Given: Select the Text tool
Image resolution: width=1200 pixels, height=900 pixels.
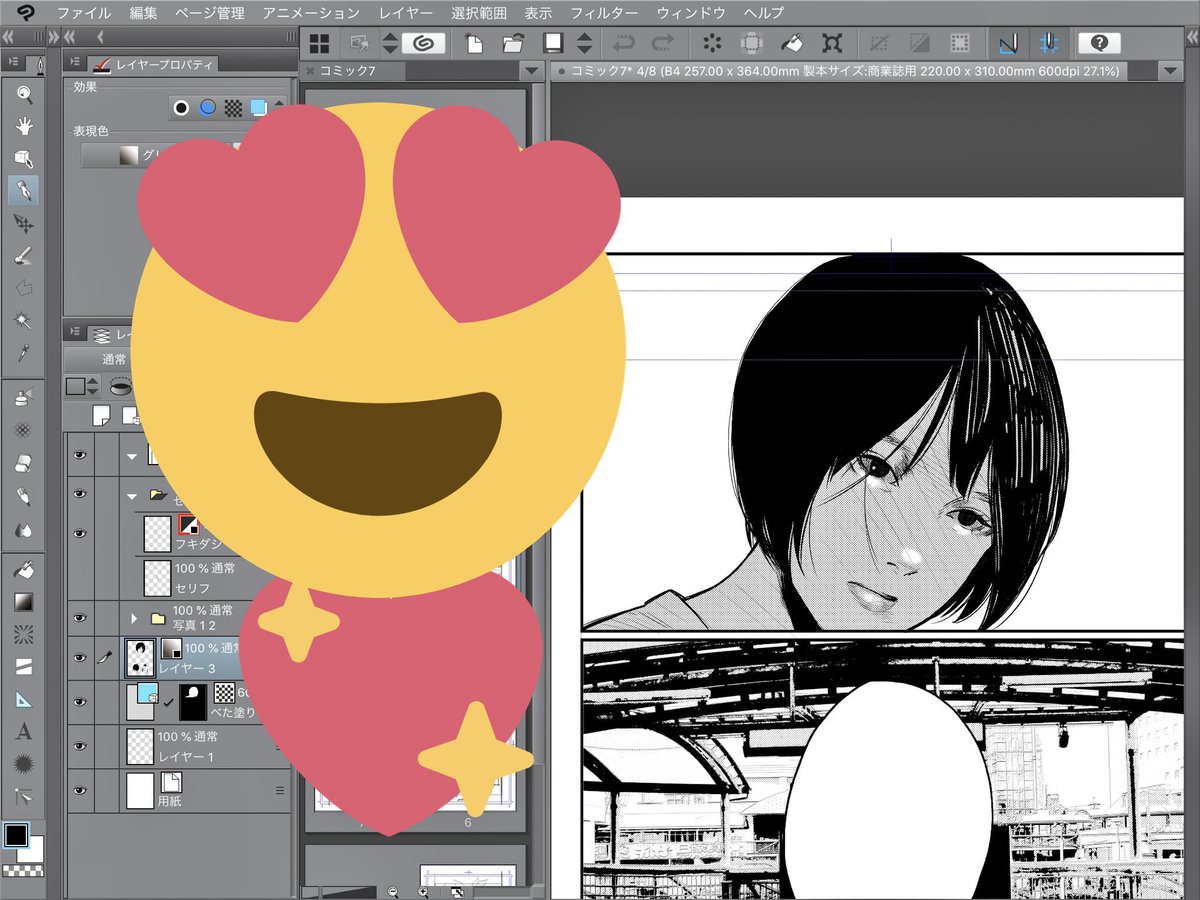Looking at the screenshot, I should pos(24,731).
